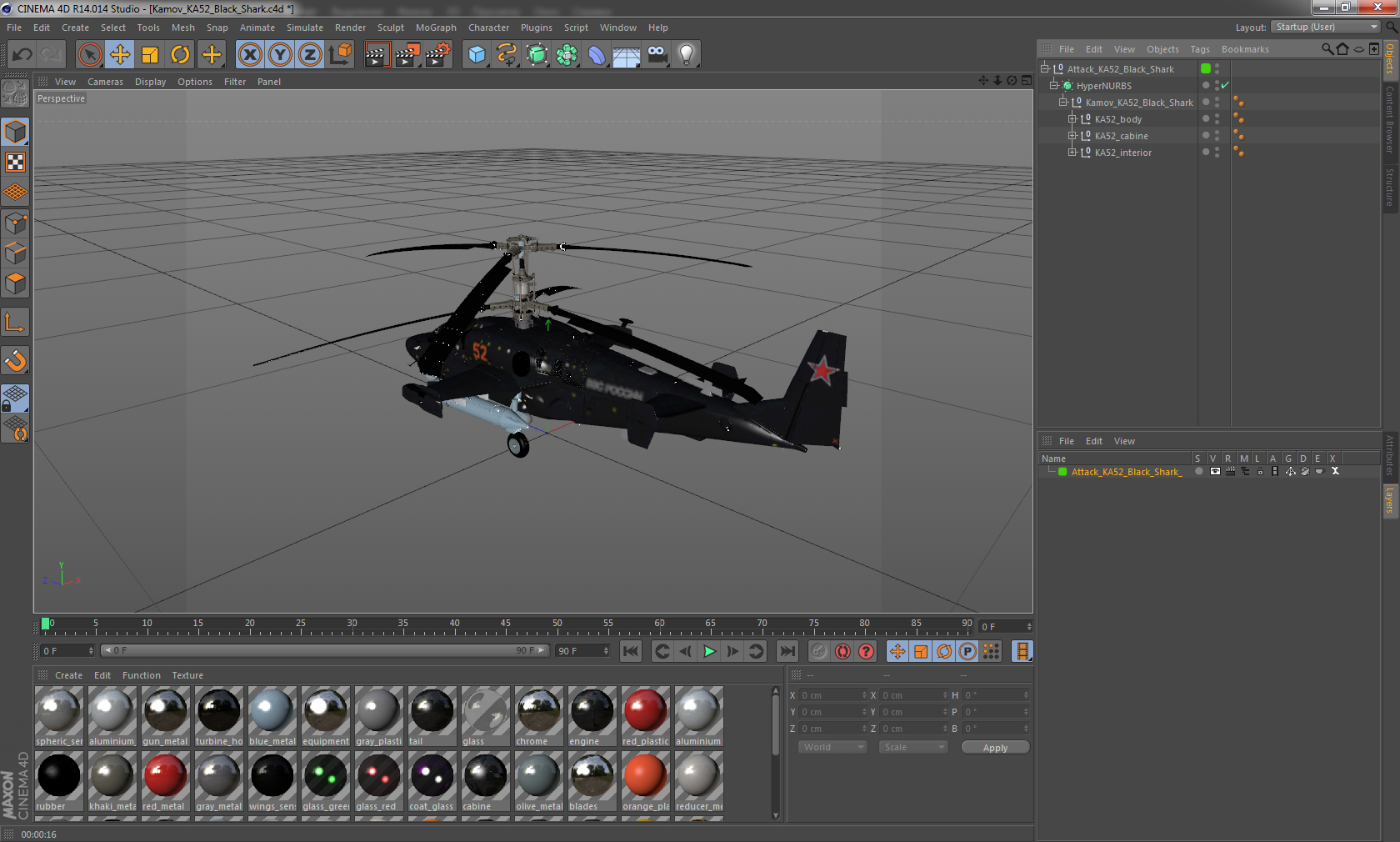1400x842 pixels.
Task: Open viewport Display menu
Action: pos(151,82)
